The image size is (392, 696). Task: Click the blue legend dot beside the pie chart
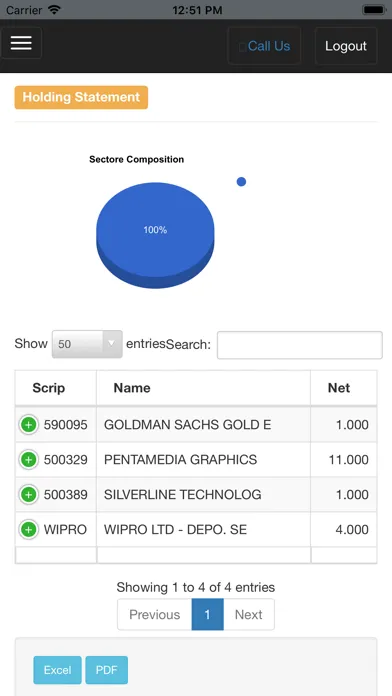click(x=241, y=182)
